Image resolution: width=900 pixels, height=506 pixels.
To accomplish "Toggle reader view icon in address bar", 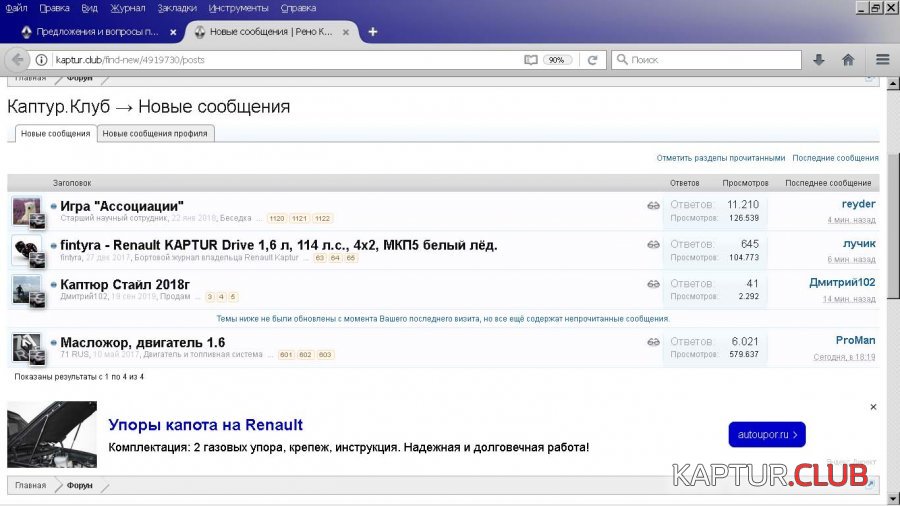I will 531,60.
